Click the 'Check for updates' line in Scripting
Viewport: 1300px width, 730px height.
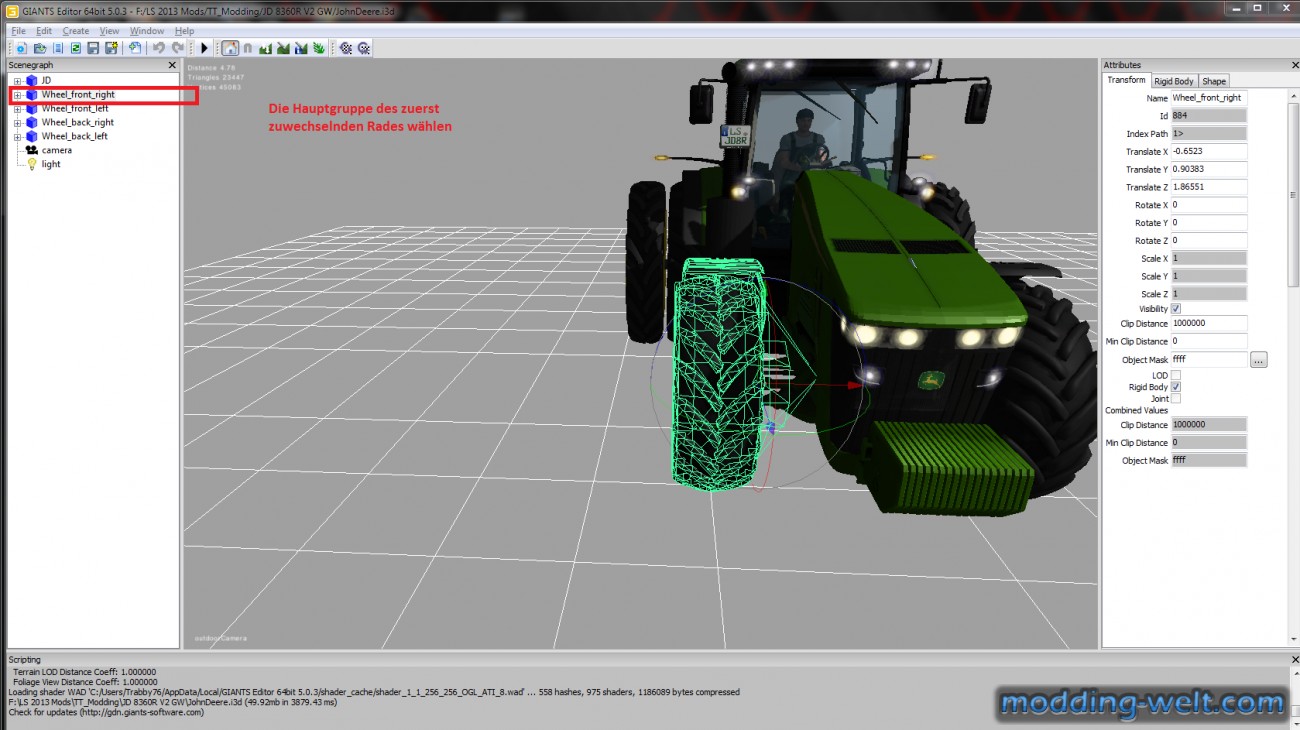(x=106, y=713)
